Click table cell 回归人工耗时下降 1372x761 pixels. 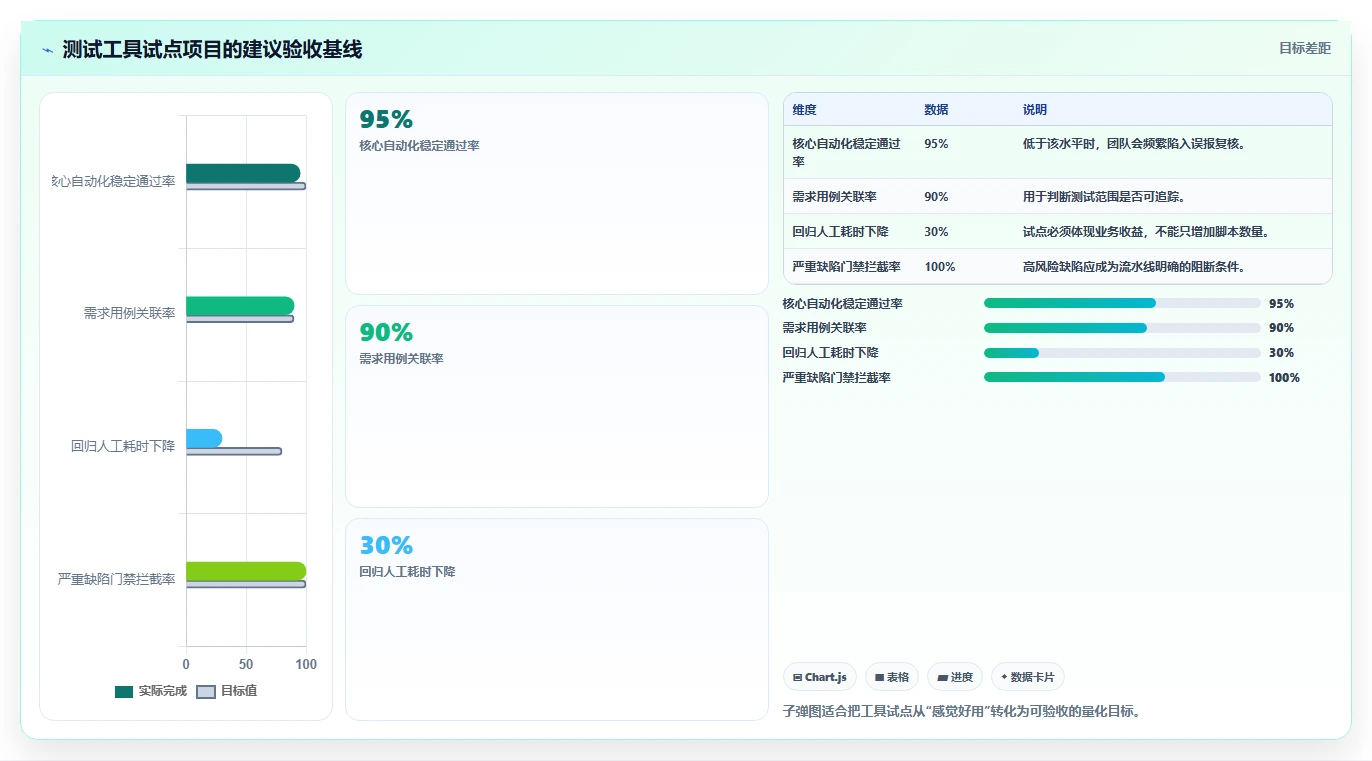click(x=840, y=232)
